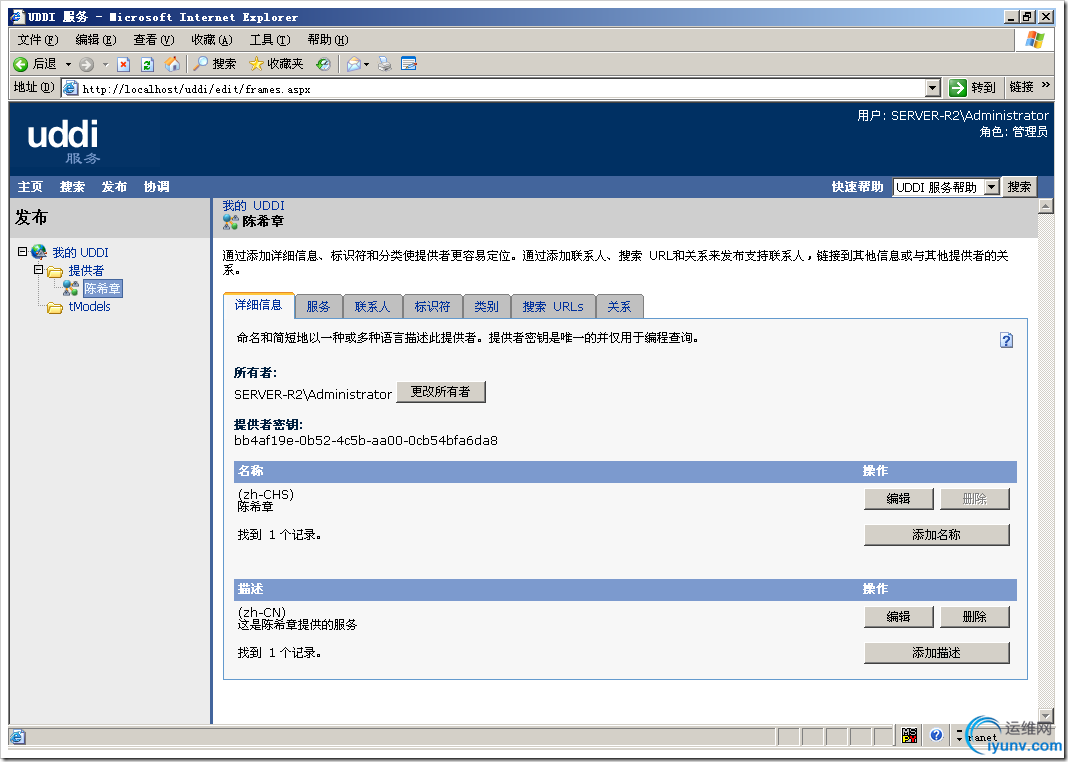Open the address bar dropdown
This screenshot has height=762, width=1068.
(x=933, y=87)
